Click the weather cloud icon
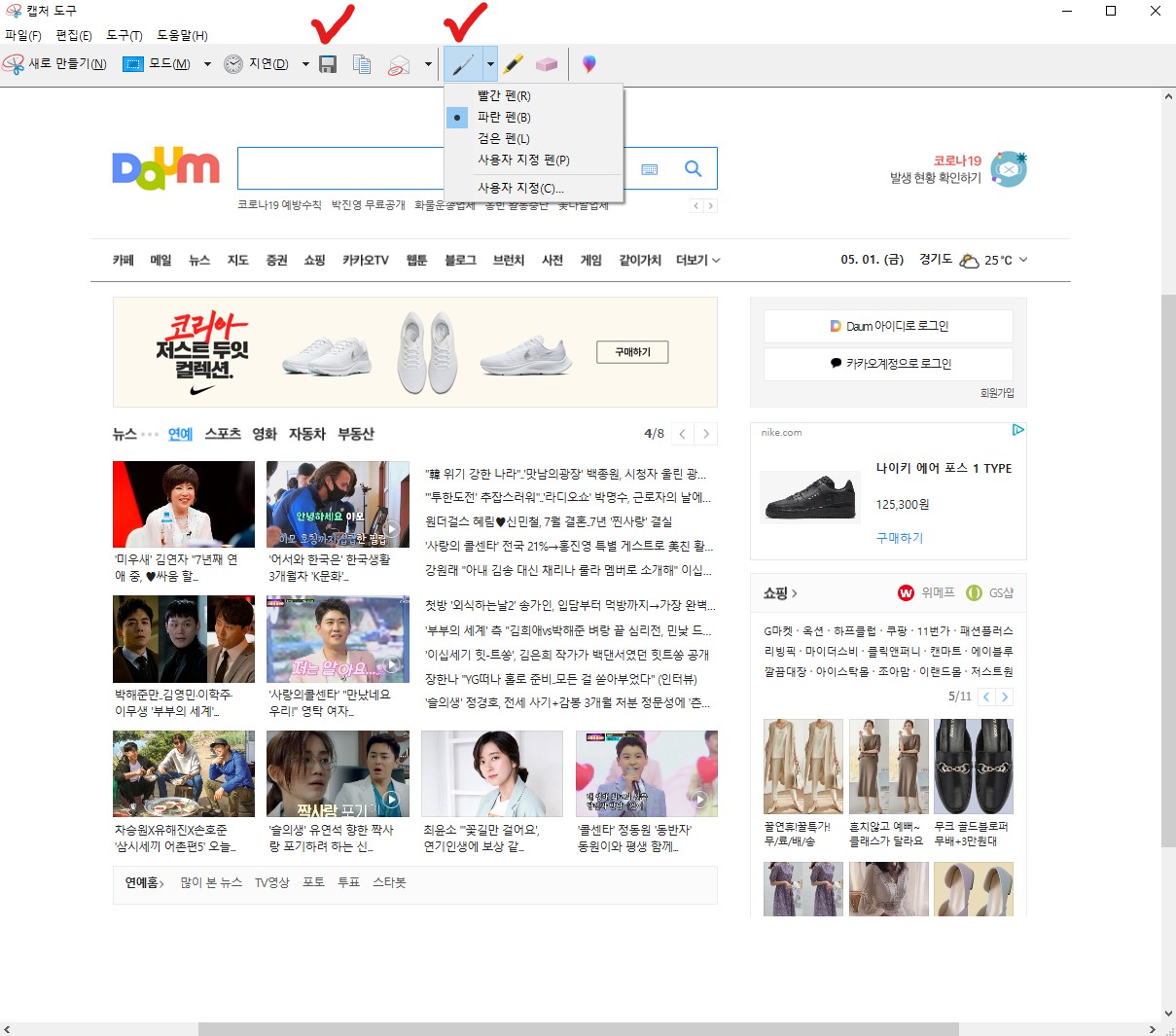This screenshot has width=1176, height=1036. coord(969,261)
